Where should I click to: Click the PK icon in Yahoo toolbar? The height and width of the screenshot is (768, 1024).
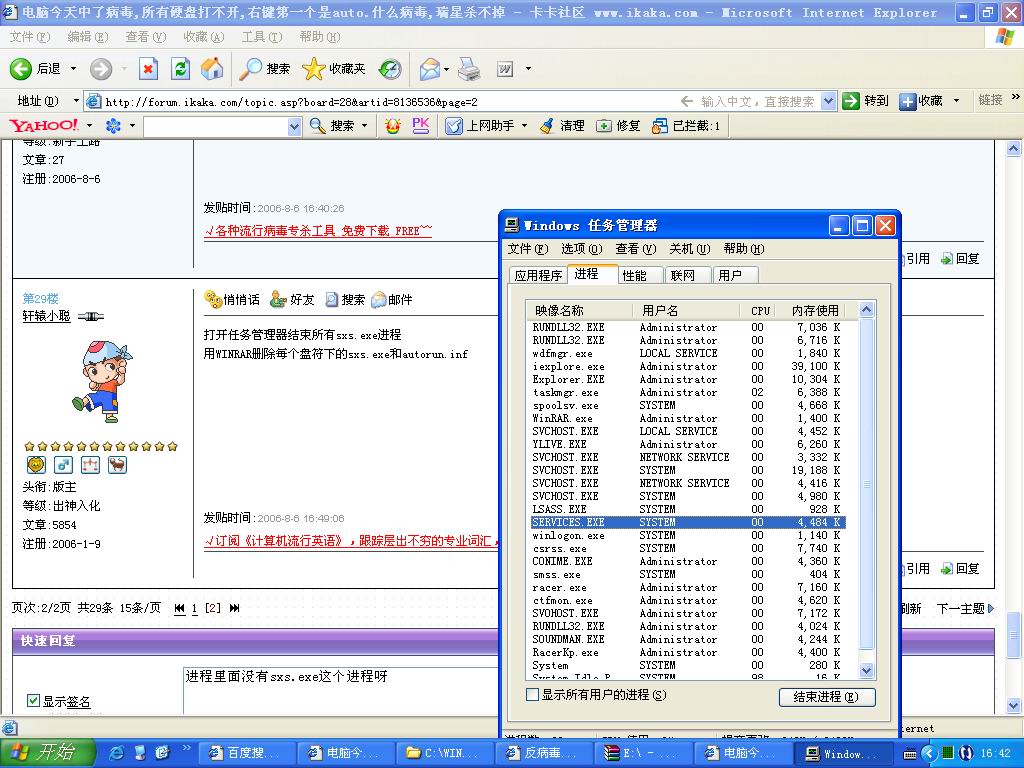[x=421, y=126]
